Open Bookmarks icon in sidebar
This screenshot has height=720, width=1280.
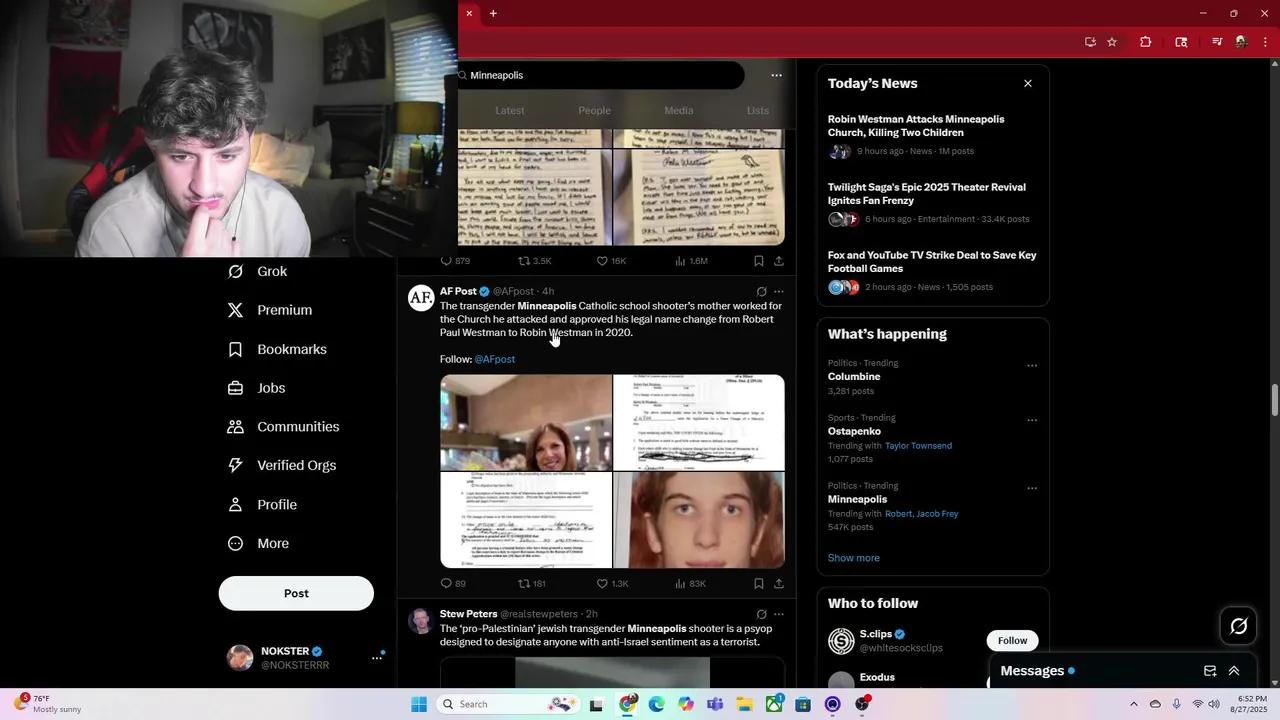(235, 349)
